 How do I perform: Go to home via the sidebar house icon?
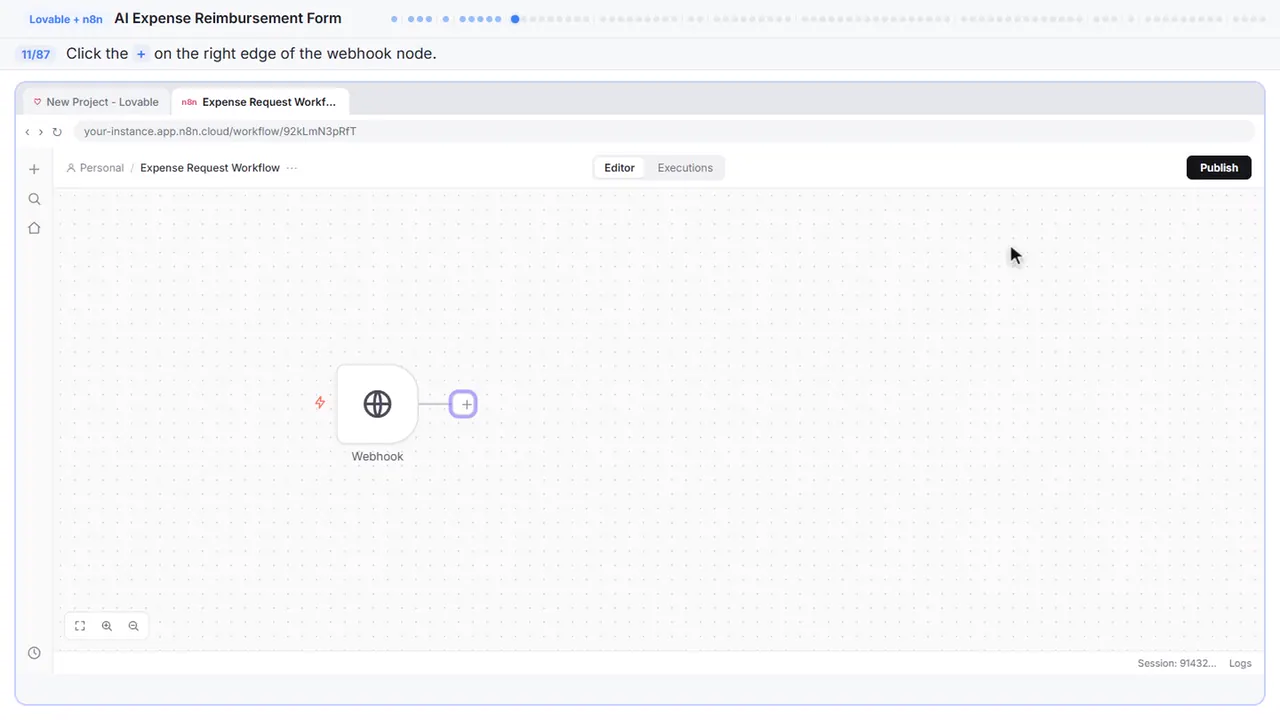[x=34, y=228]
